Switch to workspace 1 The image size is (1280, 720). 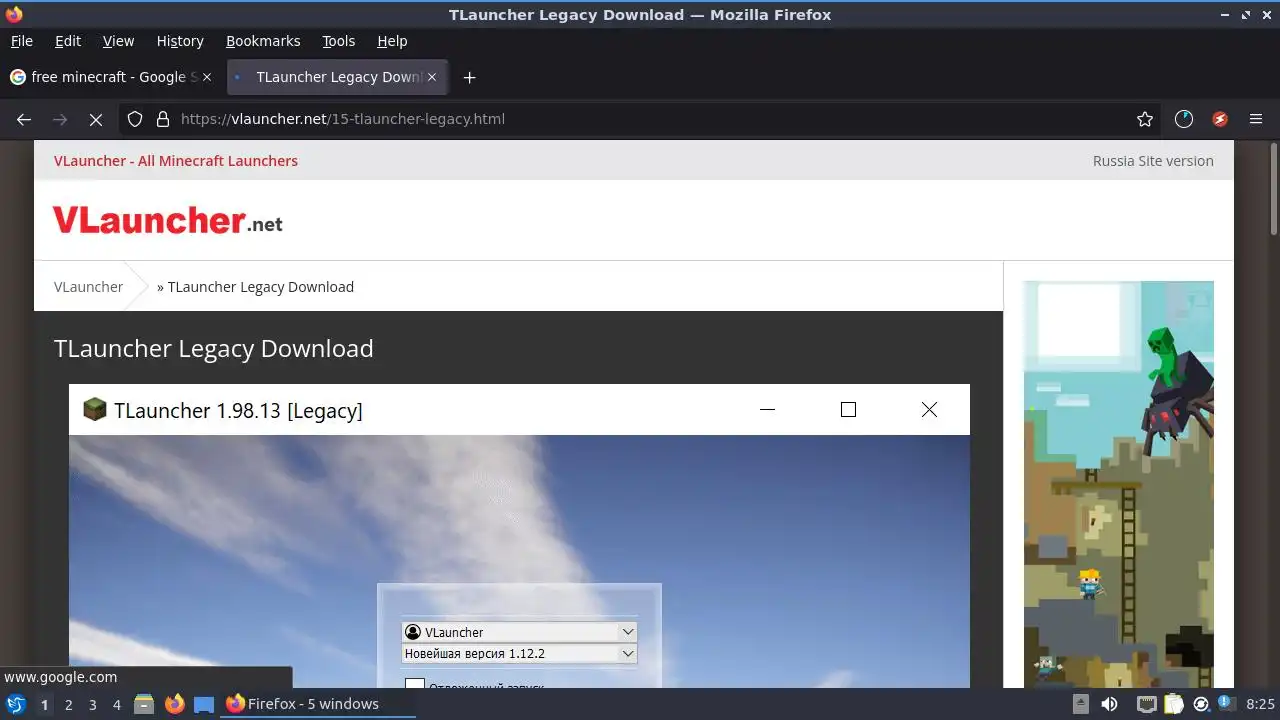(x=44, y=704)
